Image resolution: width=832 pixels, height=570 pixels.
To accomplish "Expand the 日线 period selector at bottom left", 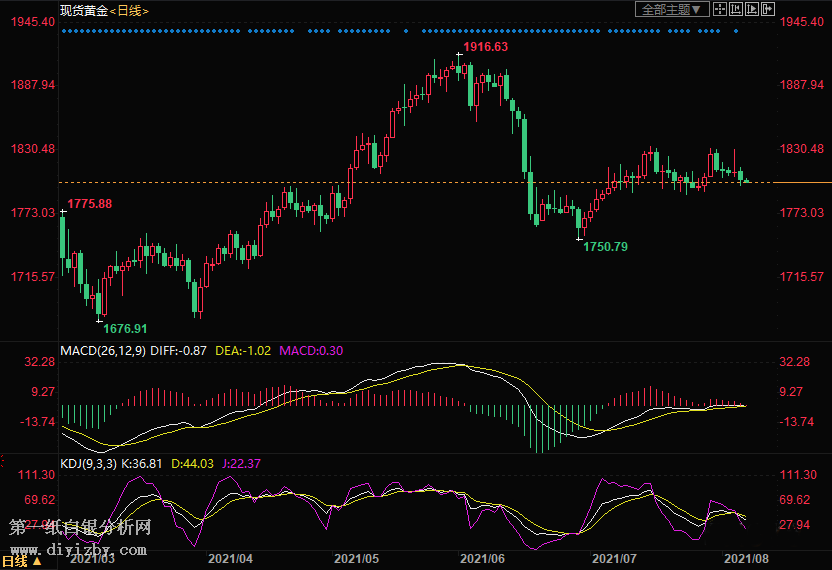I will coord(21,562).
